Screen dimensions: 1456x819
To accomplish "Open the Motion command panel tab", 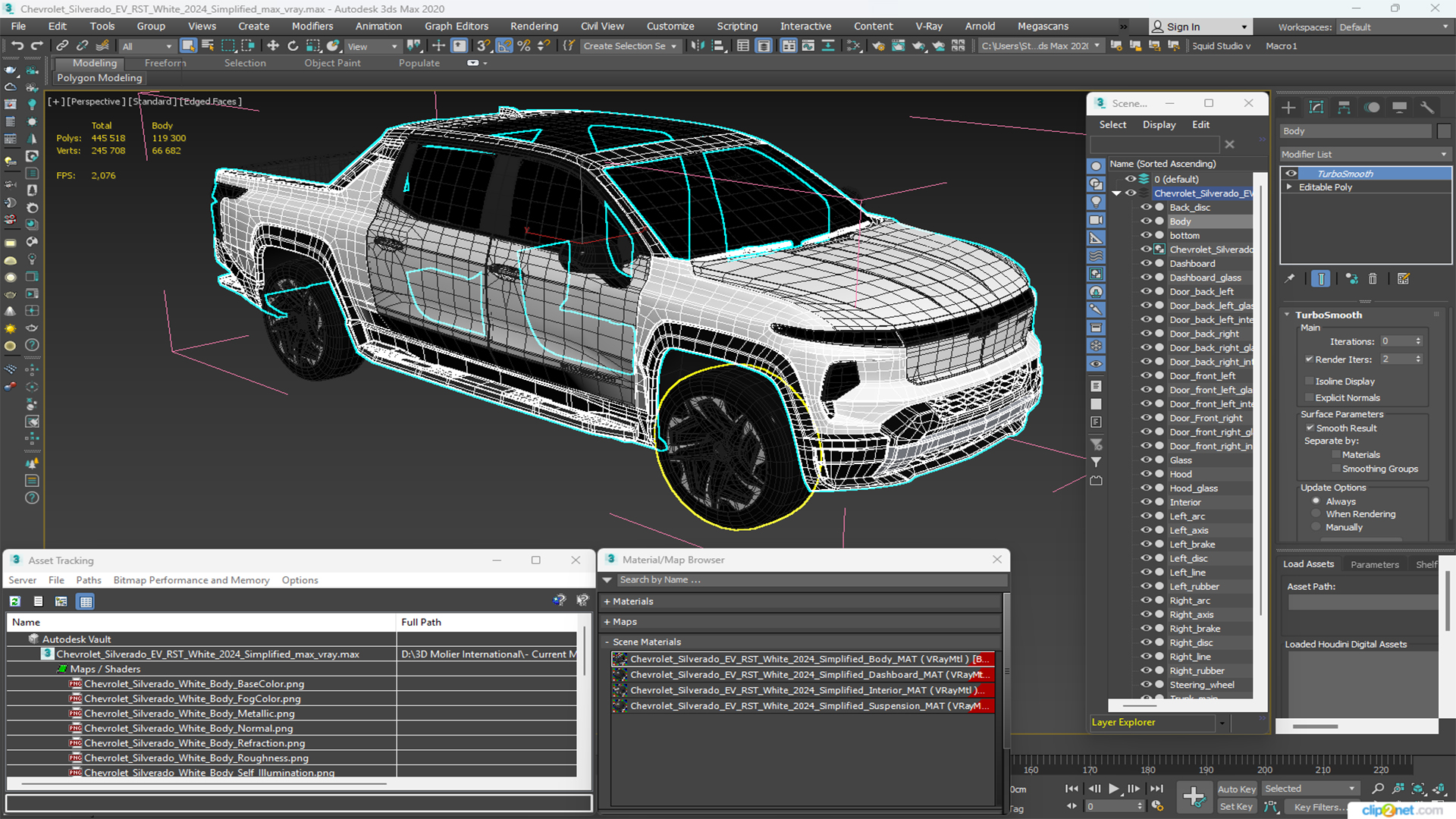I will [x=1372, y=107].
